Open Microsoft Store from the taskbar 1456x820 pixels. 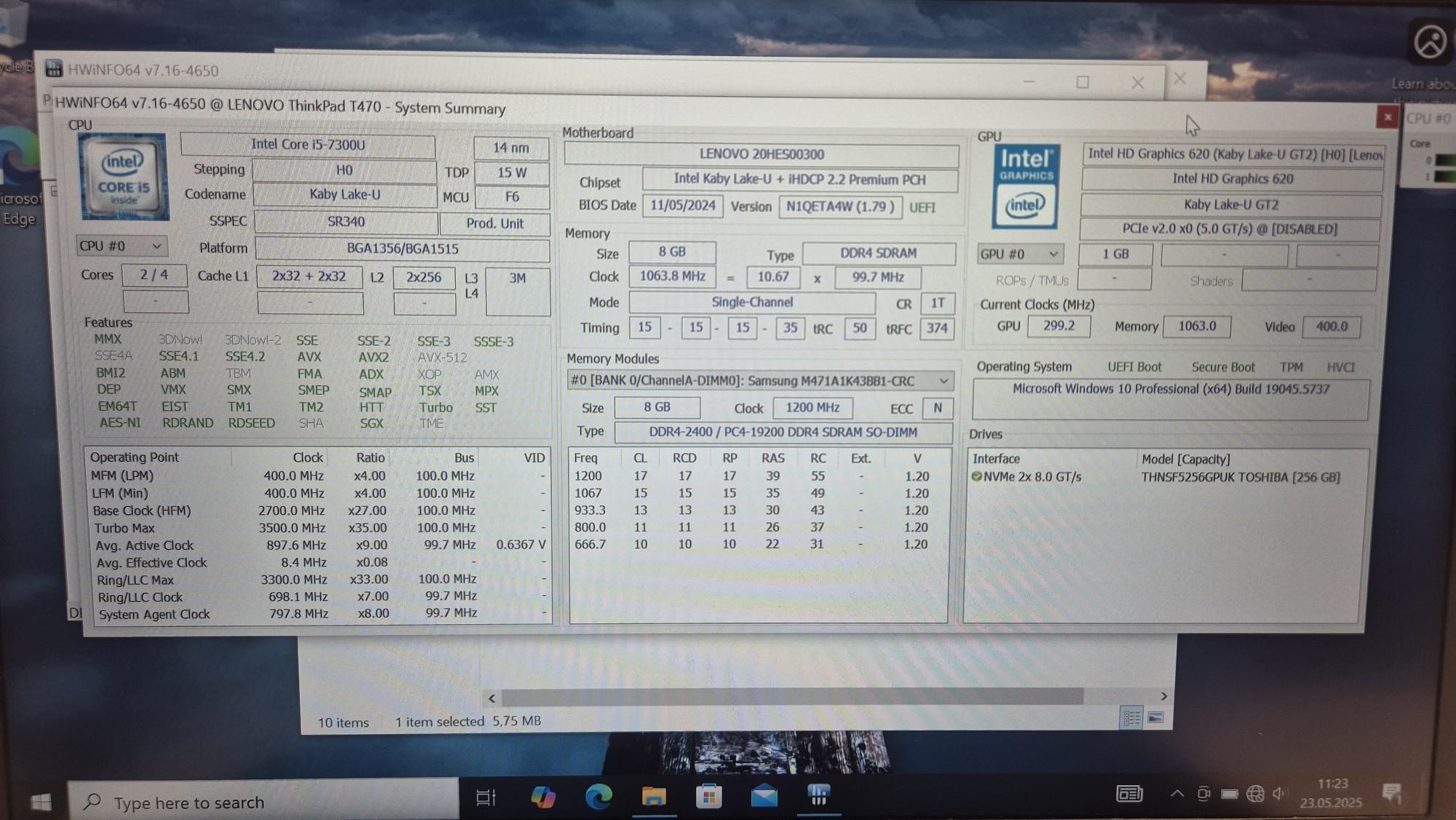(x=708, y=796)
